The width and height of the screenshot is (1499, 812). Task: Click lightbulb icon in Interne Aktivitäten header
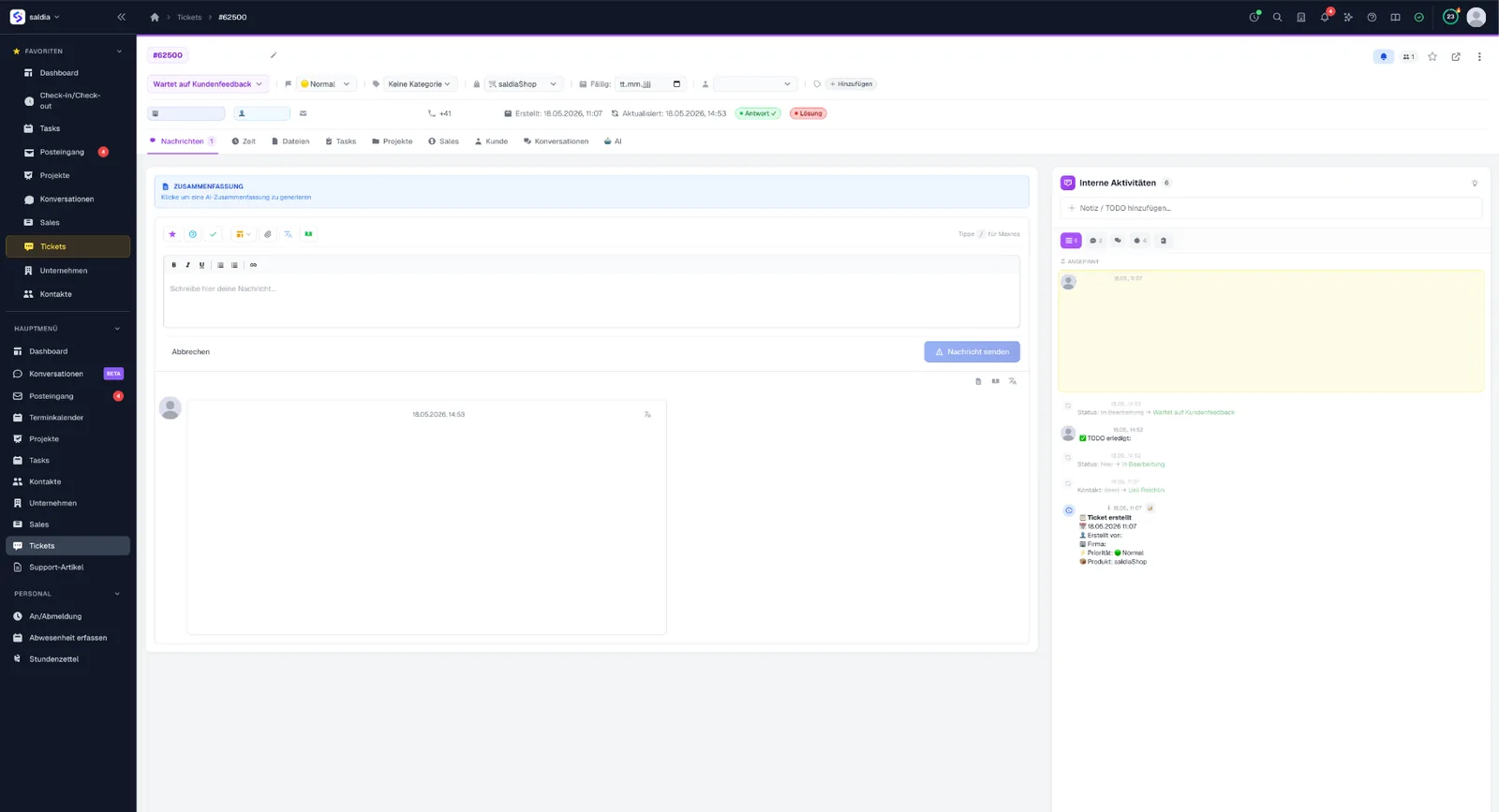click(x=1474, y=184)
